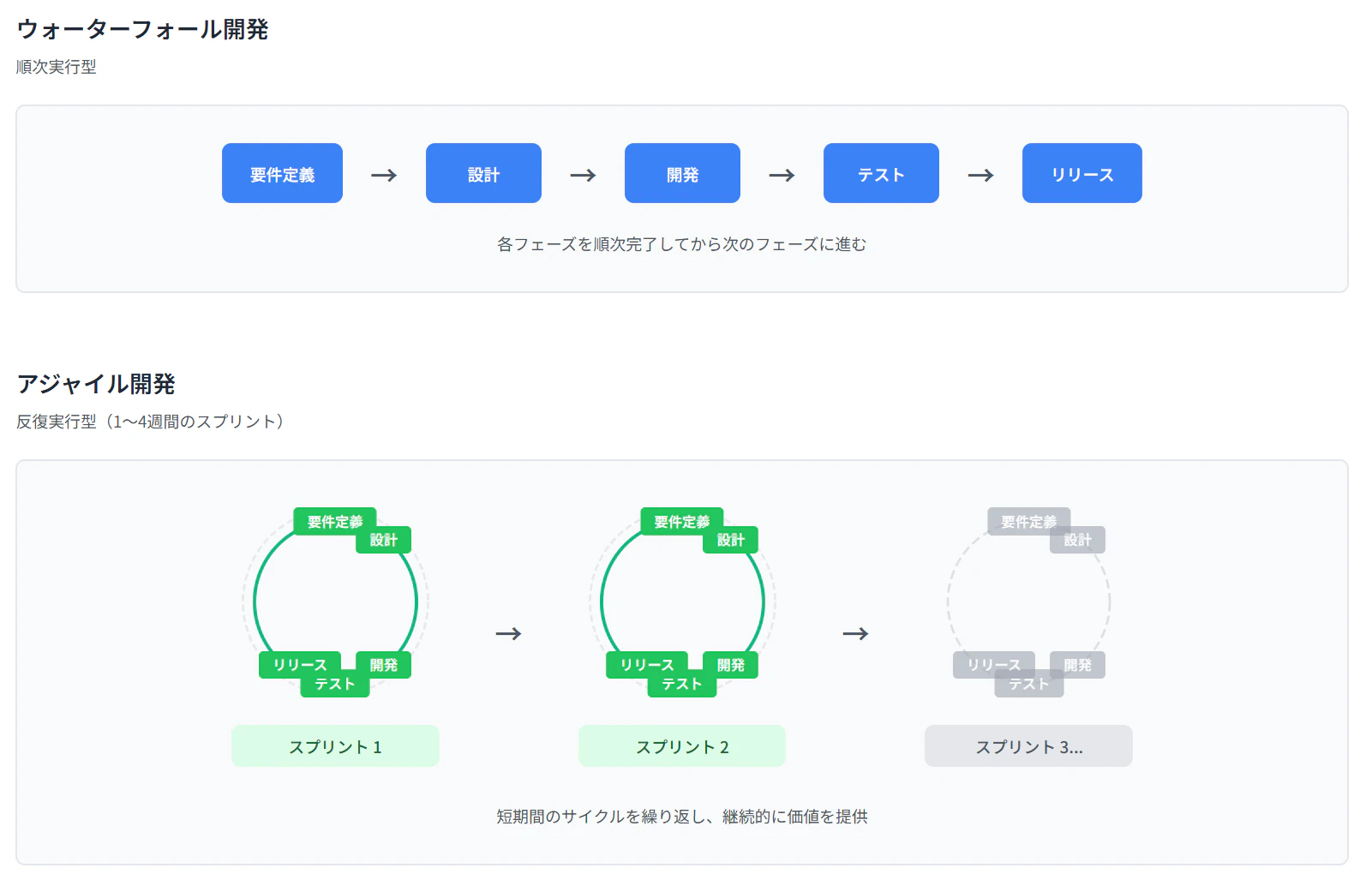The height and width of the screenshot is (874, 1372).
Task: Click 要件定義 tag in Sprint 1 circle
Action: (335, 521)
